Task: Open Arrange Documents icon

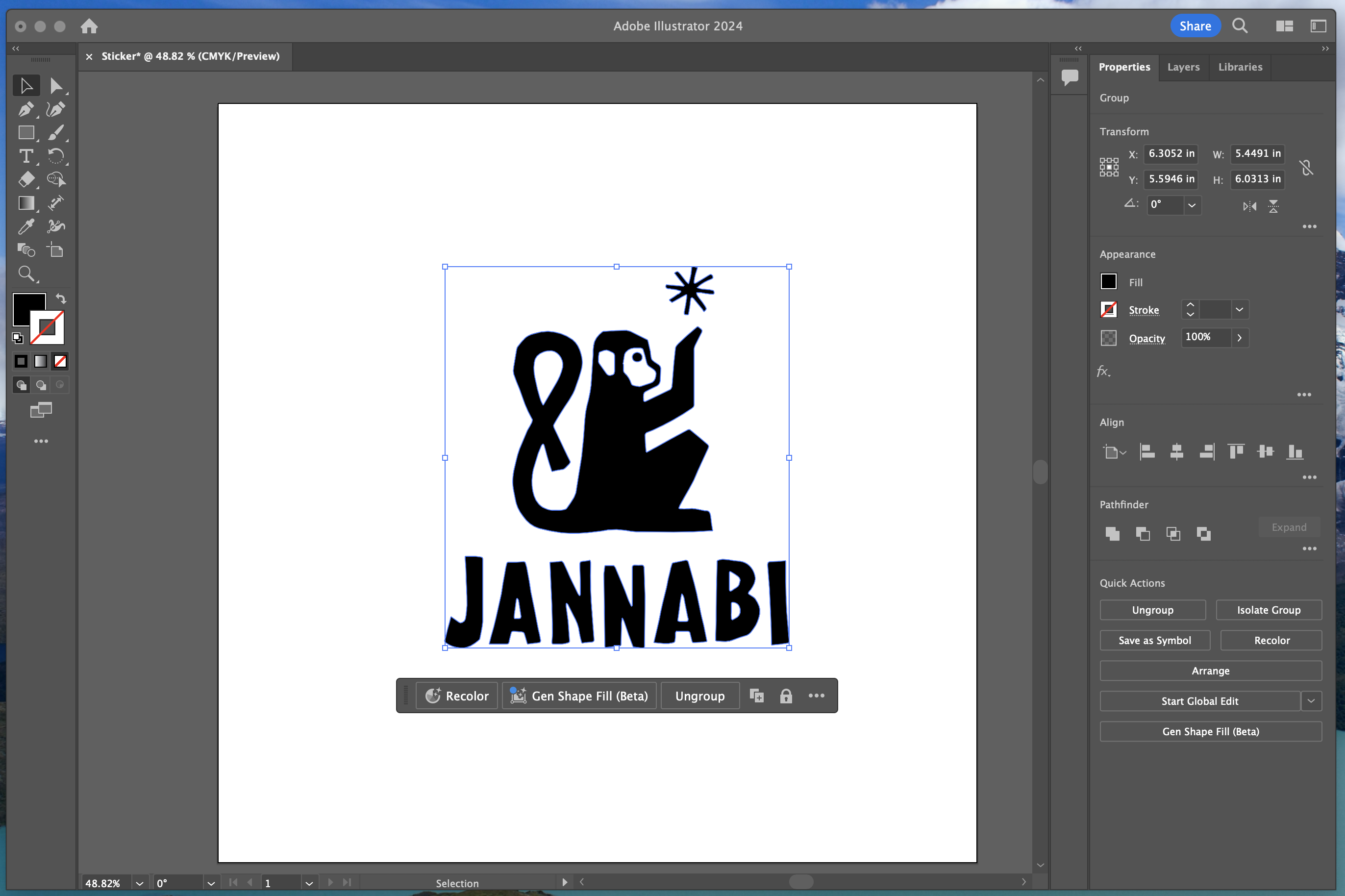Action: tap(1284, 25)
